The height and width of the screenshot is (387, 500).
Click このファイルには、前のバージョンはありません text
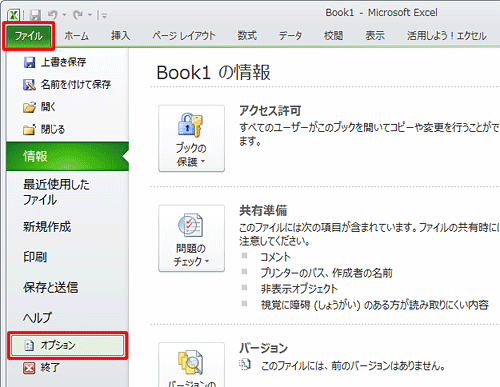point(353,366)
